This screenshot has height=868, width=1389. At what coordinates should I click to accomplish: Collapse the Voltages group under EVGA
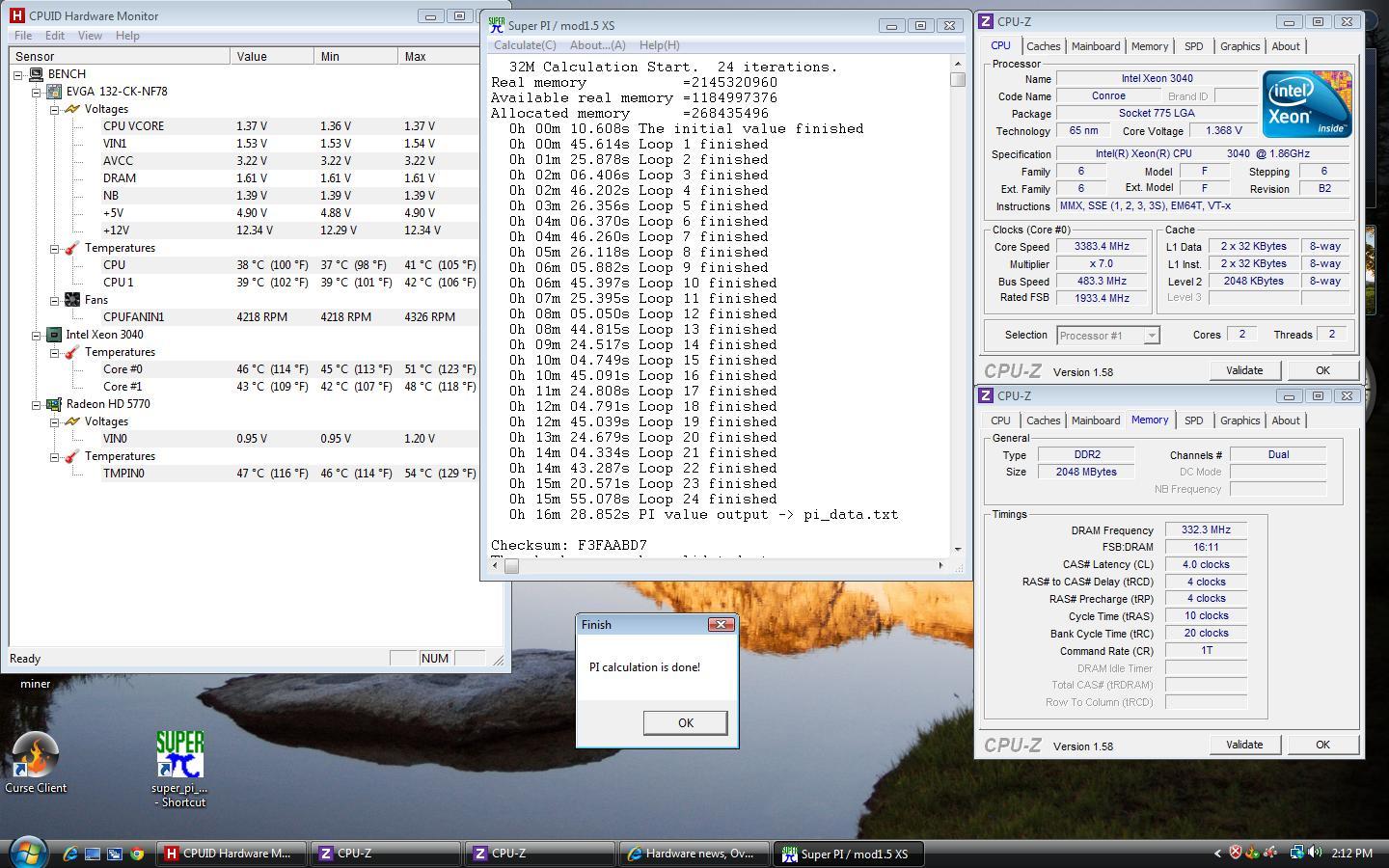(55, 109)
